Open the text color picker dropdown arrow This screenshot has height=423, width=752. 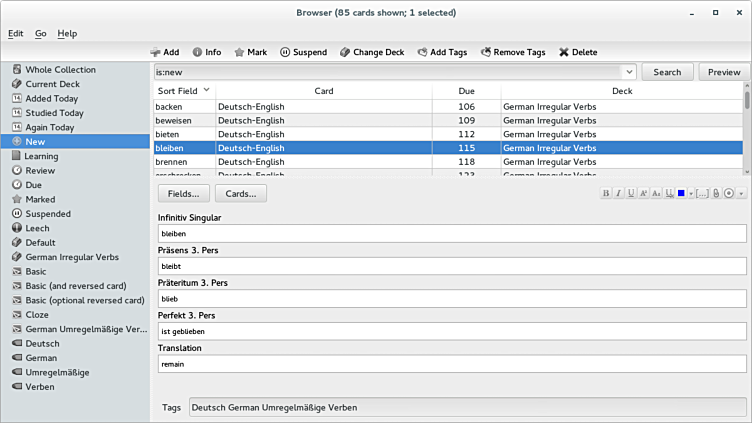[690, 193]
